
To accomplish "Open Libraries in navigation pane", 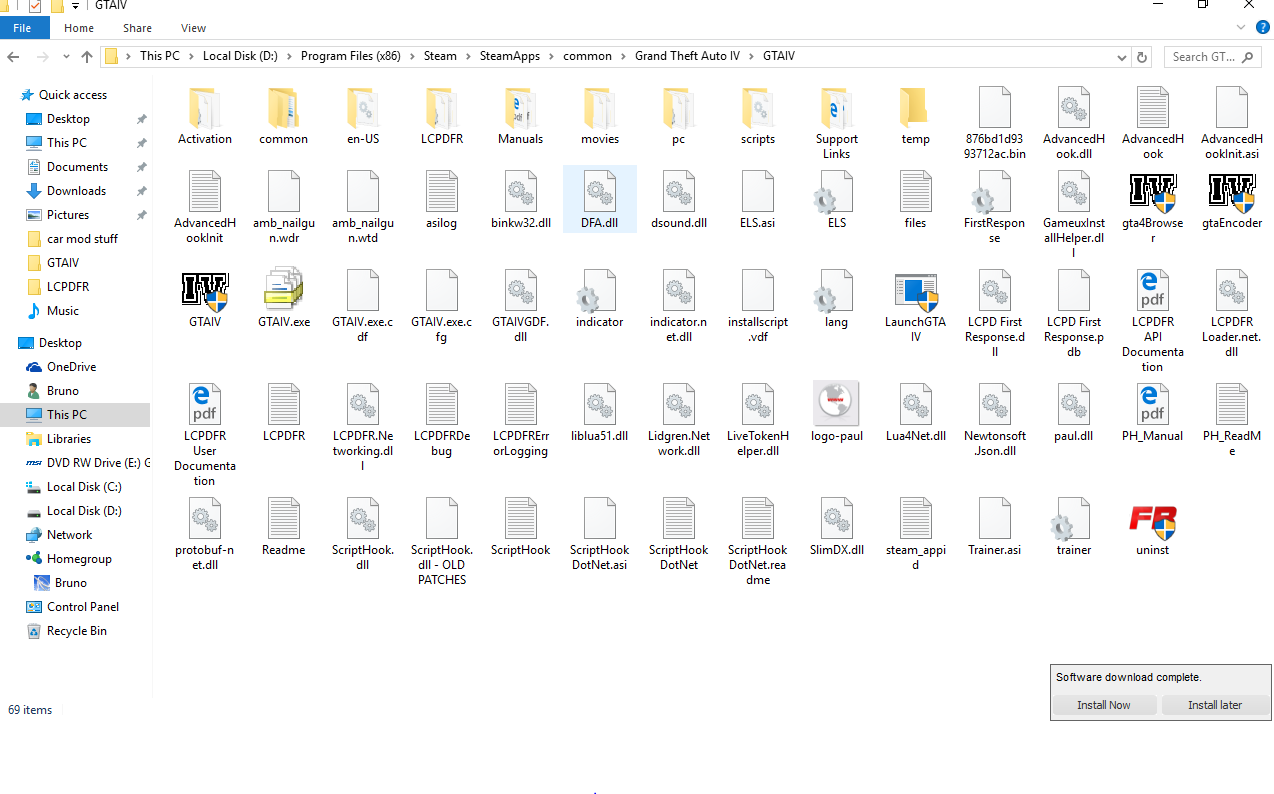I will pos(69,439).
